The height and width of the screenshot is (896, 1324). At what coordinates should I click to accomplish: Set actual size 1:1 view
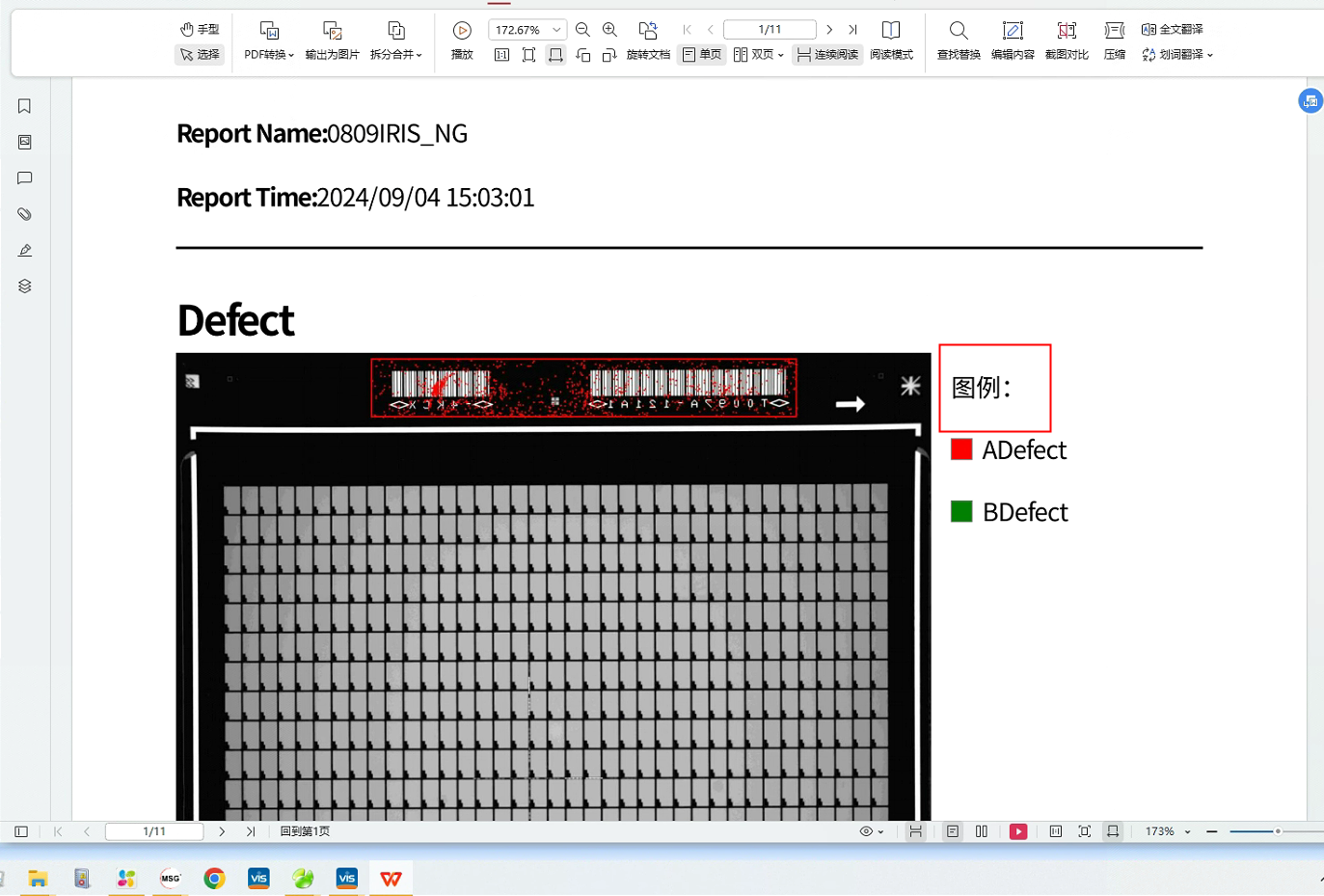501,55
